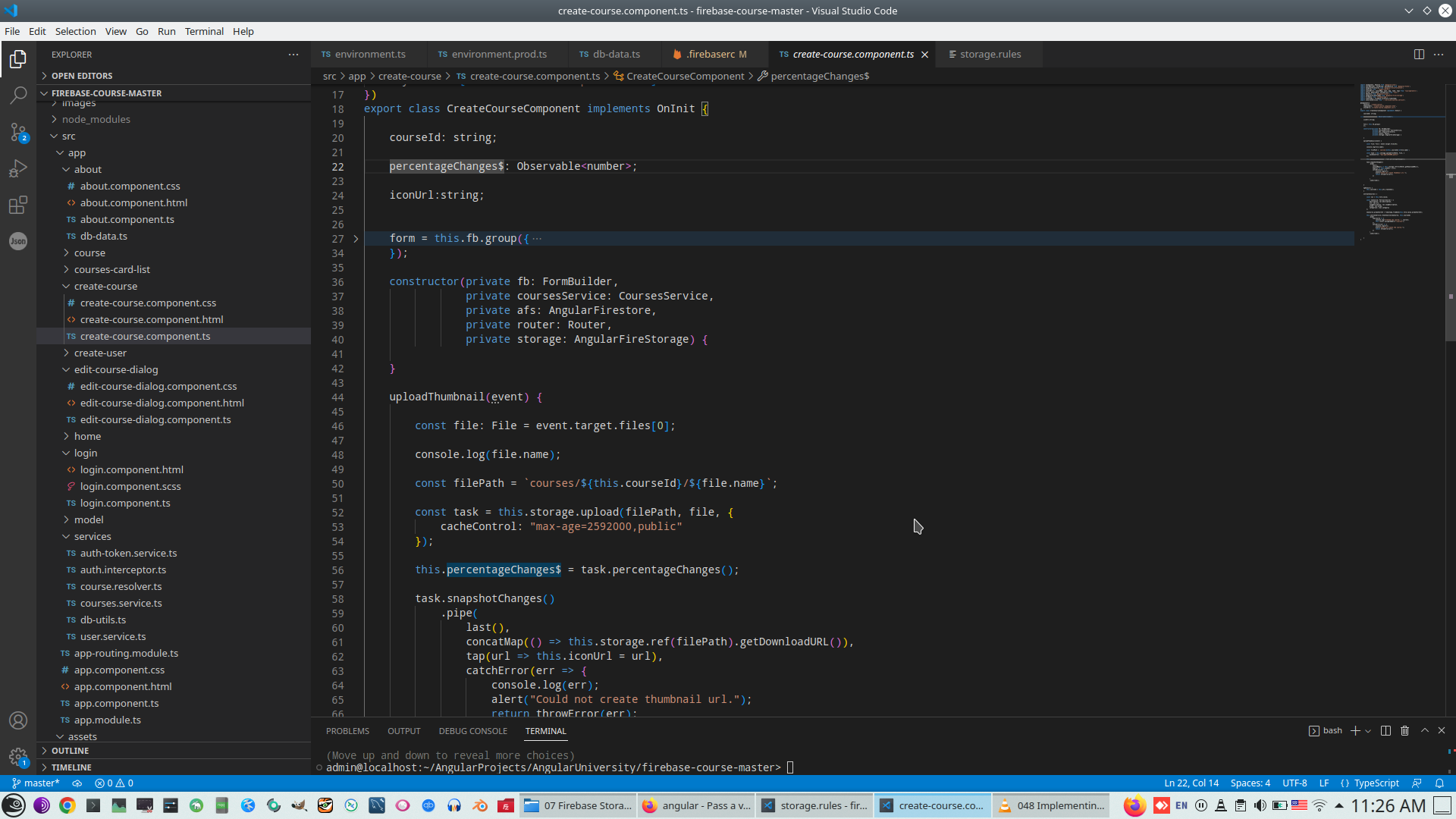Create a new terminal with plus icon
The image size is (1456, 819).
[1355, 731]
